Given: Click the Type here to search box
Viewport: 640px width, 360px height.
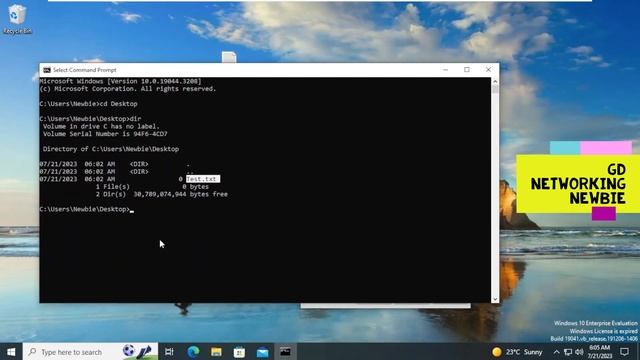Looking at the screenshot, I should pos(90,351).
